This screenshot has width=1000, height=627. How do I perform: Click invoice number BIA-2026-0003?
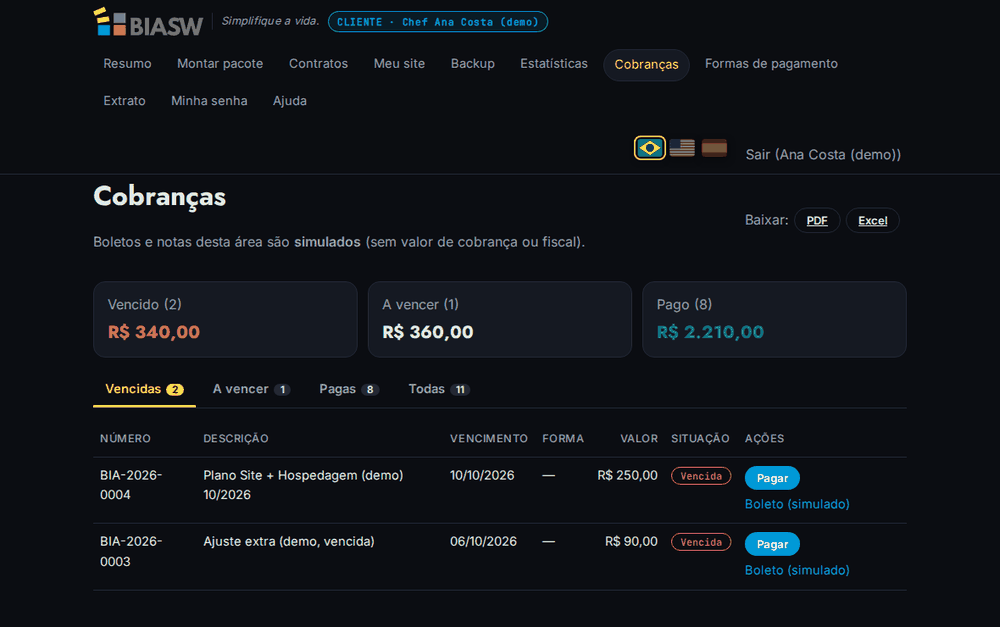[x=131, y=551]
